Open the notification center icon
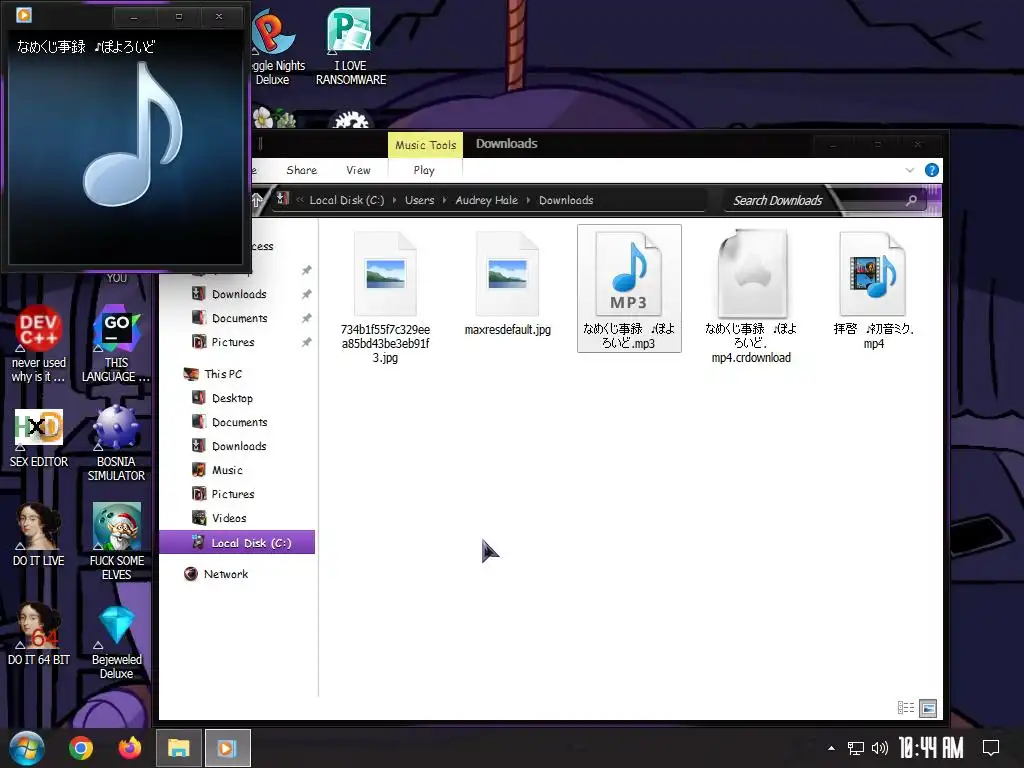 pyautogui.click(x=991, y=748)
